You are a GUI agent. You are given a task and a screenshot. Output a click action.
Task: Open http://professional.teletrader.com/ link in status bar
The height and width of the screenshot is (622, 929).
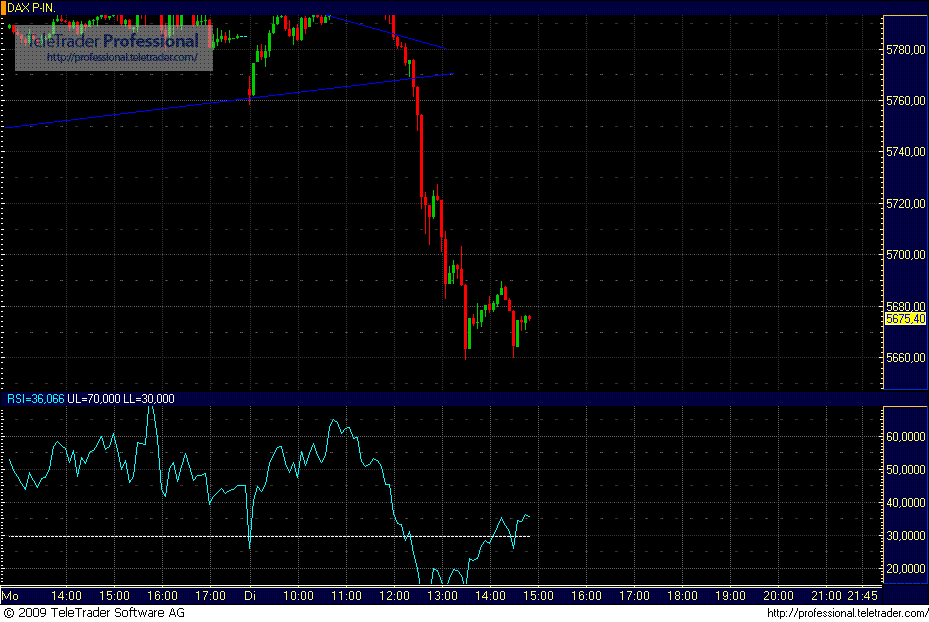click(846, 611)
